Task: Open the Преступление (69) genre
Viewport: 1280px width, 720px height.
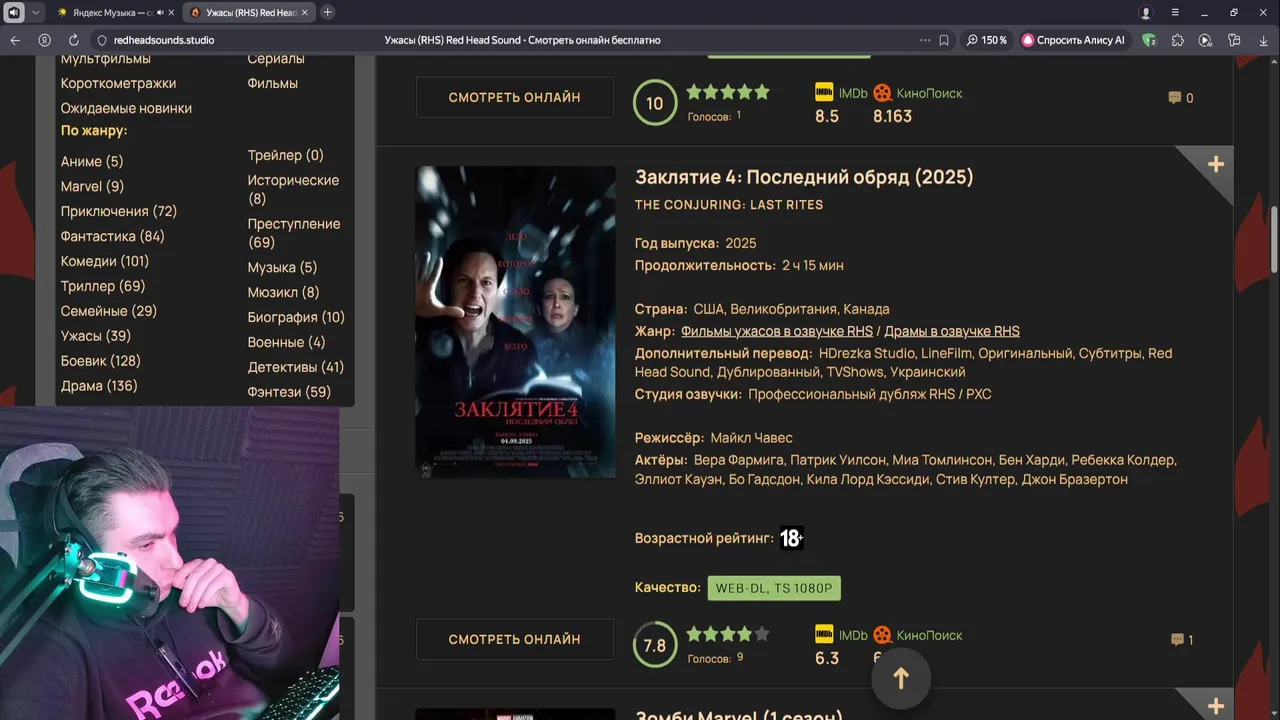Action: coord(294,232)
